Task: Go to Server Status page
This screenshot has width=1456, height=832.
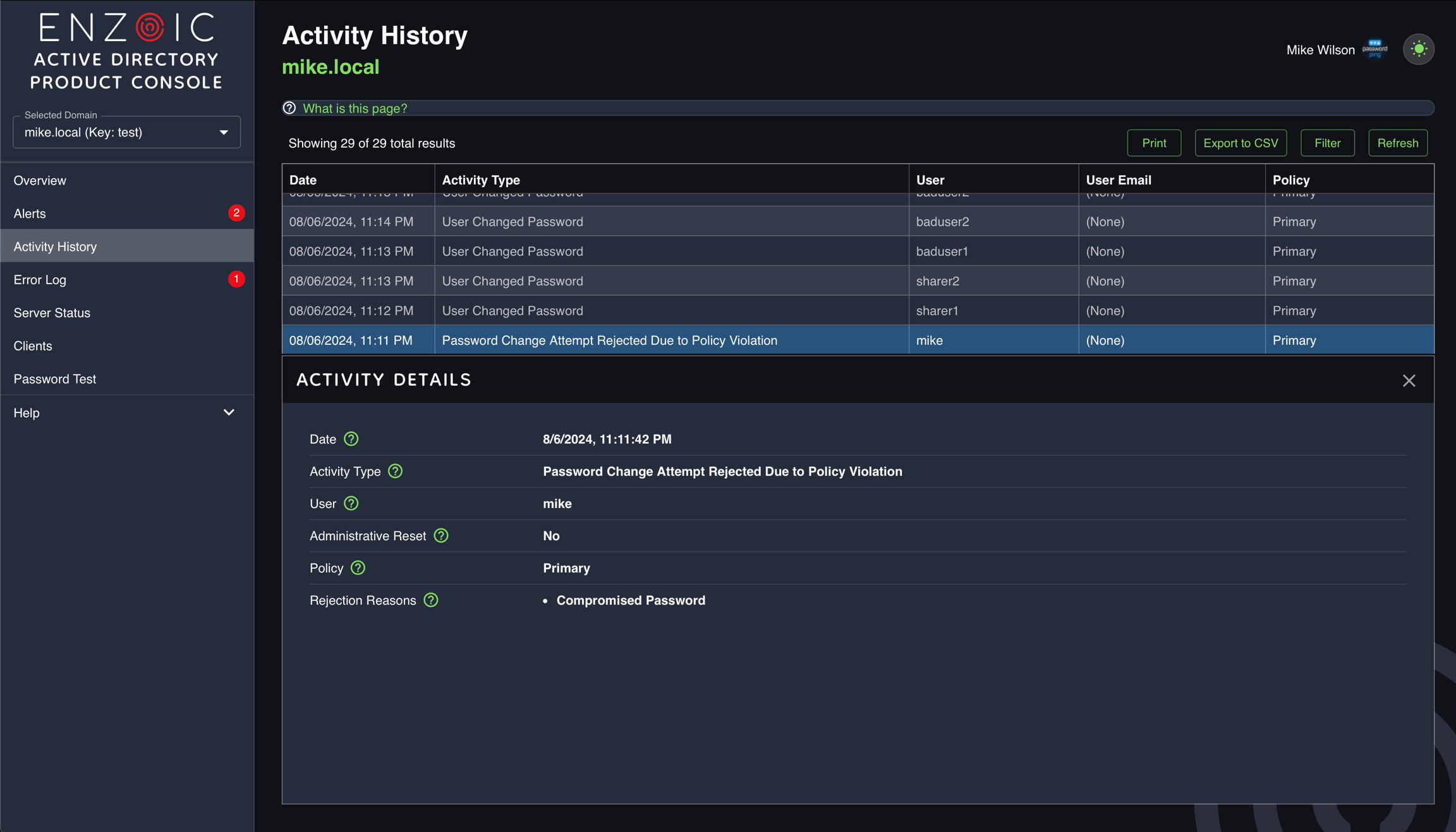Action: point(52,313)
